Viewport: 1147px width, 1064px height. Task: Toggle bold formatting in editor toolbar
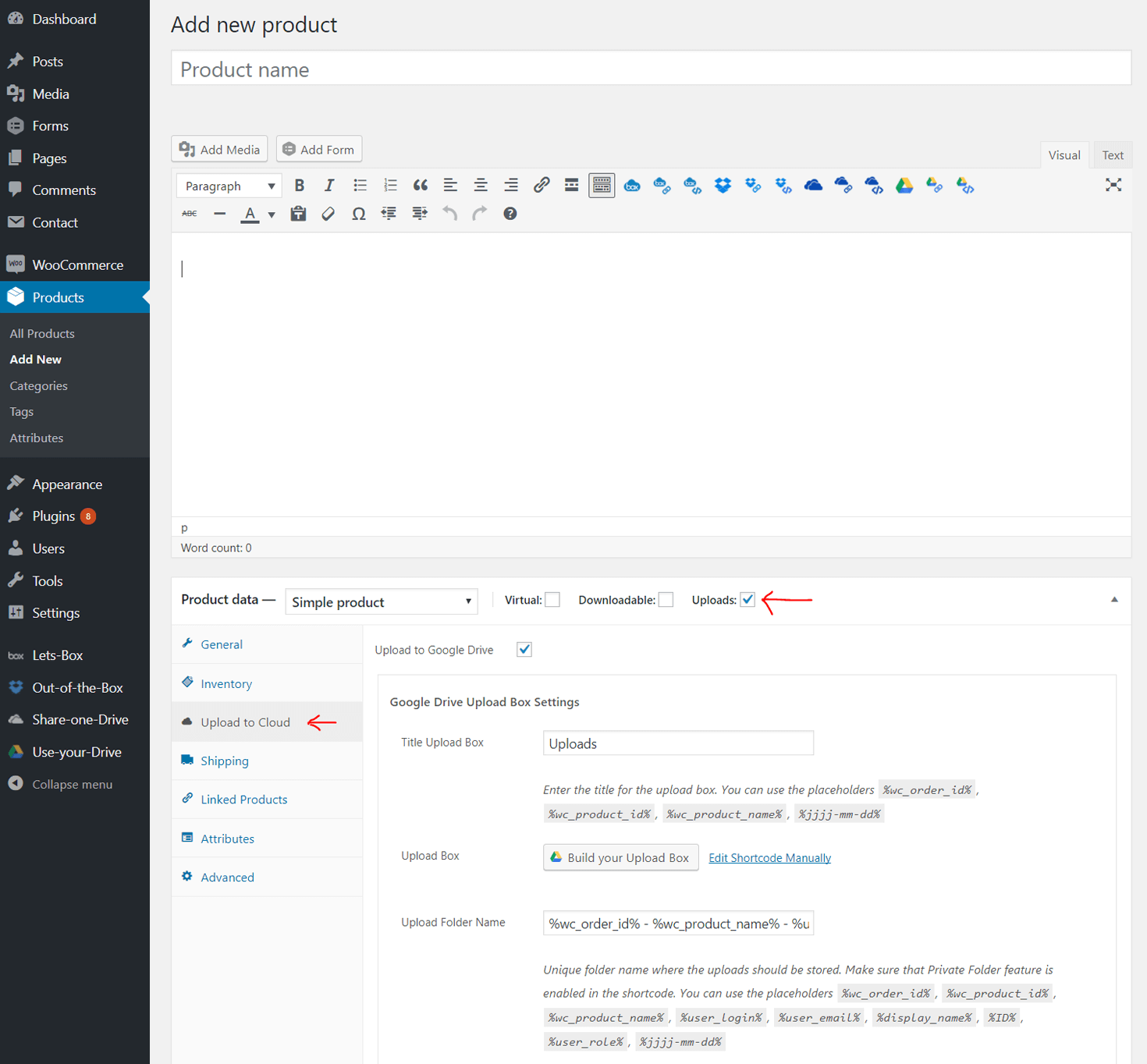coord(299,186)
